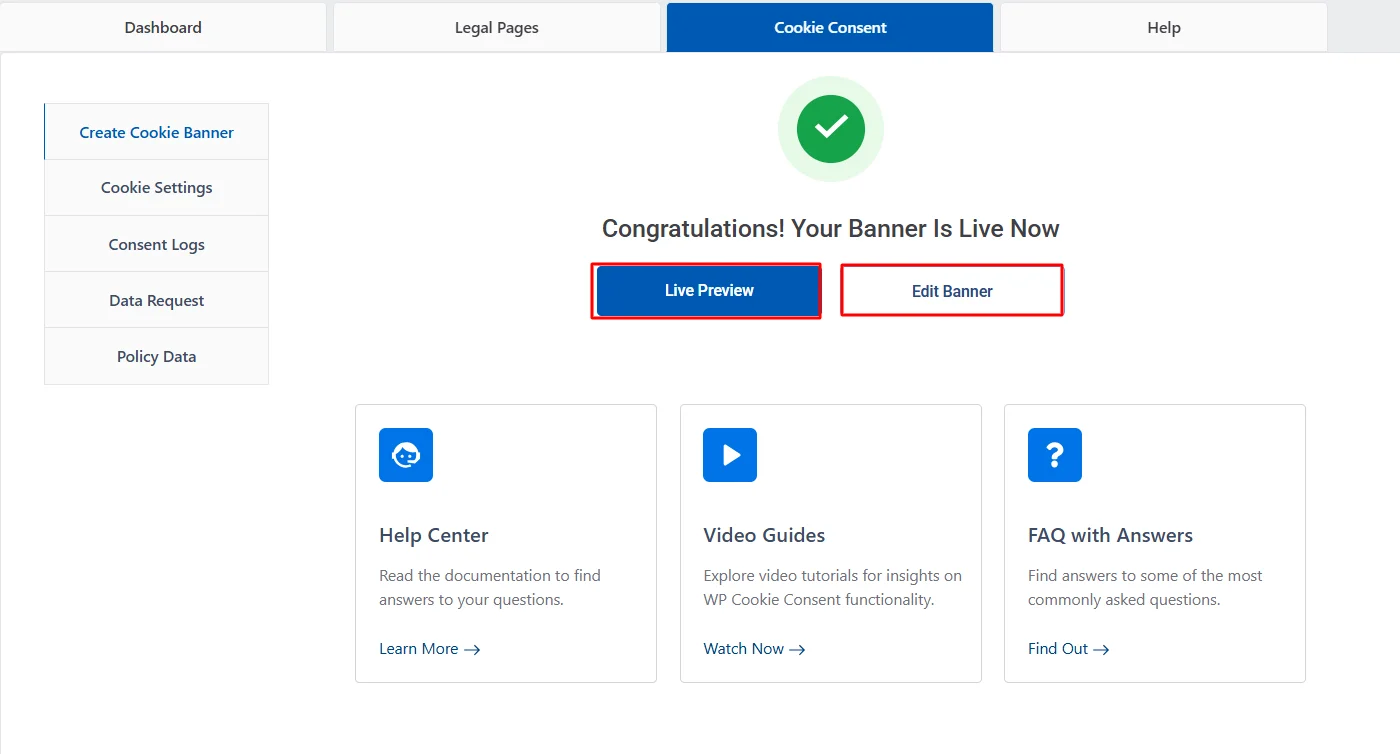Image resolution: width=1400 pixels, height=754 pixels.
Task: Navigate to Policy Data in sidebar
Action: click(157, 356)
